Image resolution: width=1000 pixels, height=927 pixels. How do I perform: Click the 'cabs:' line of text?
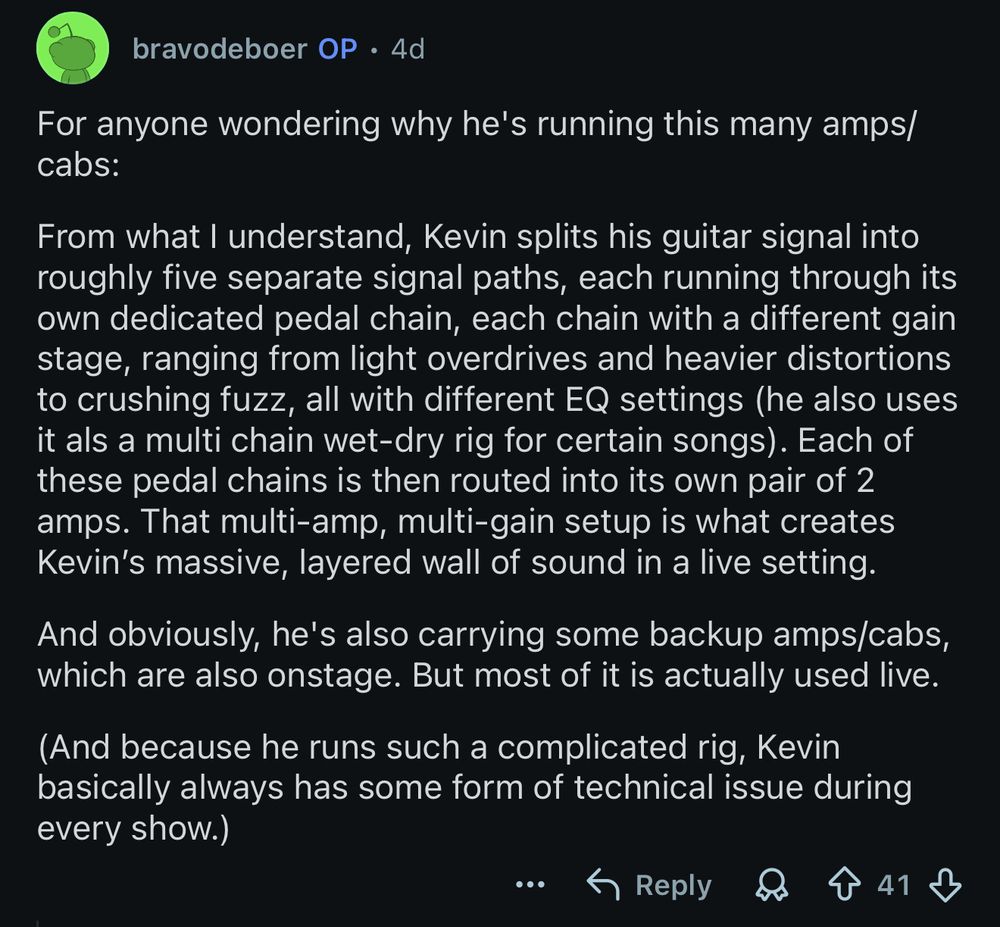[78, 165]
